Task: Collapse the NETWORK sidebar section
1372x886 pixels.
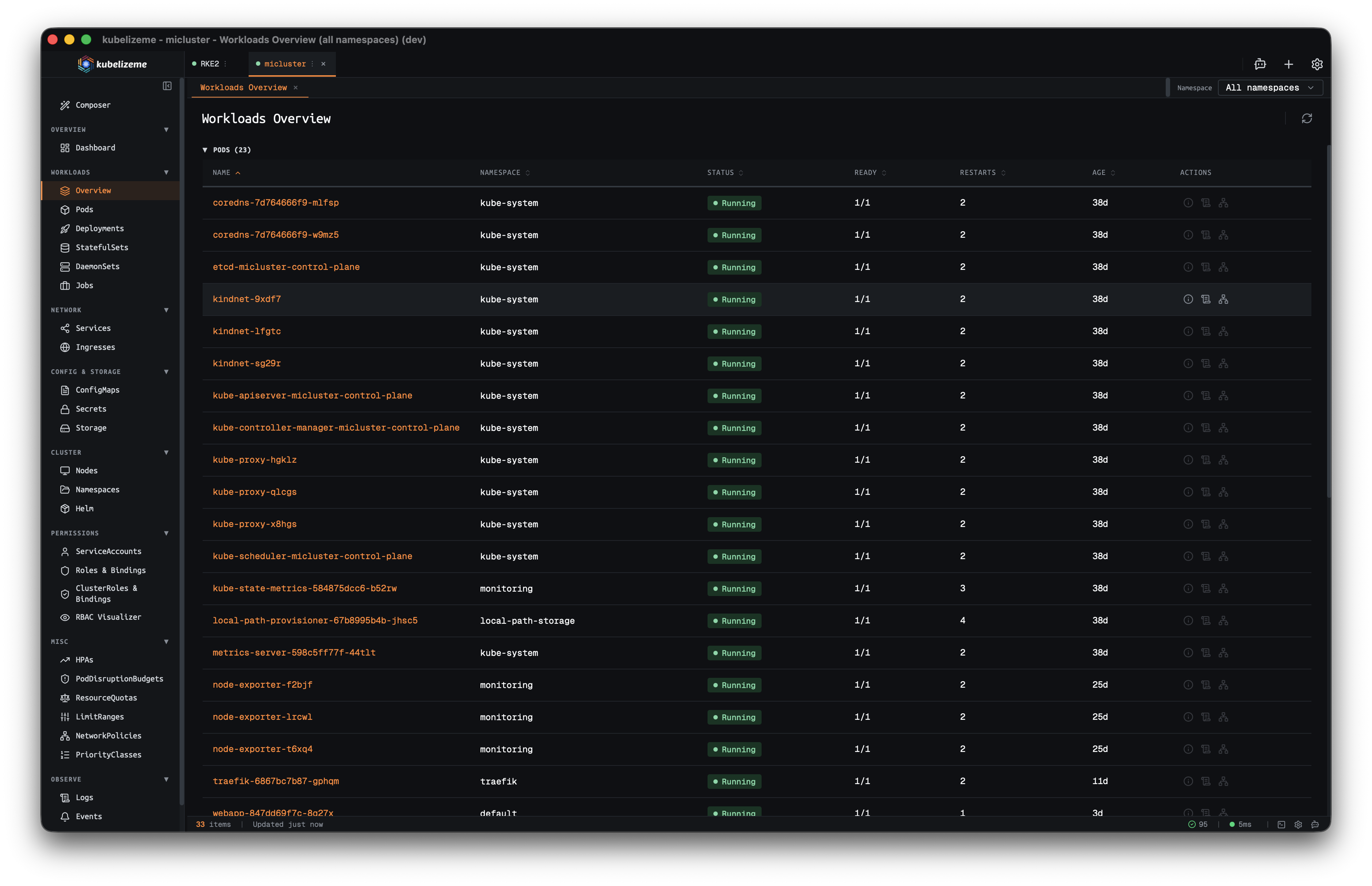Action: point(167,310)
